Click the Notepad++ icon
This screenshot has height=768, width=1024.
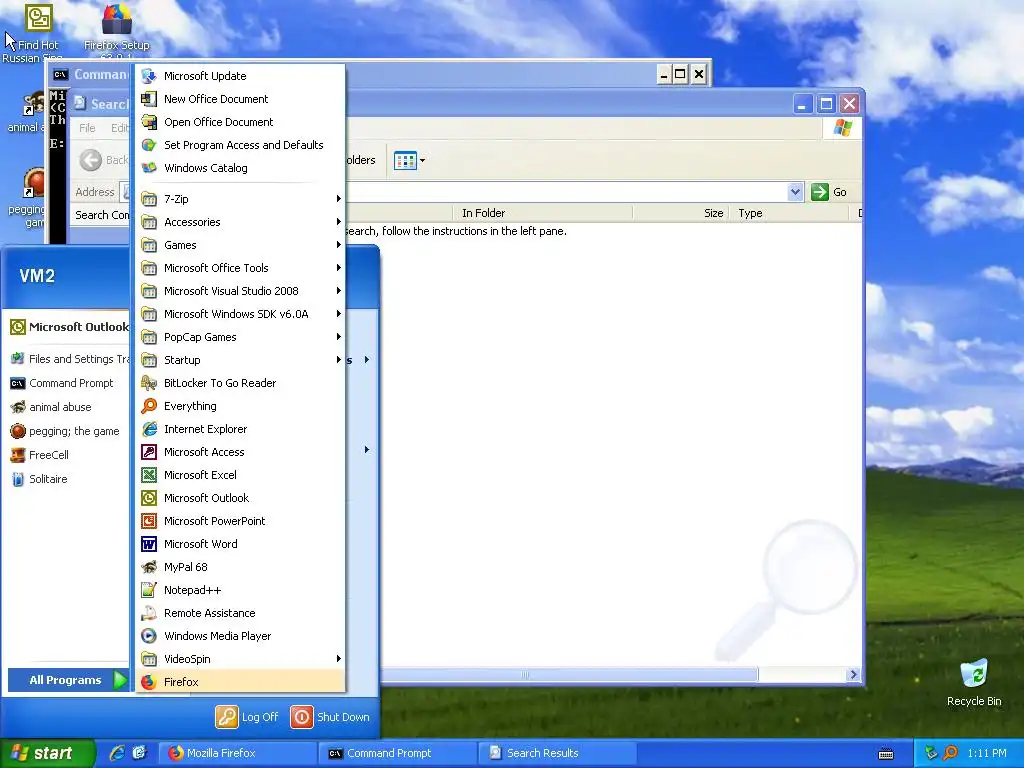pyautogui.click(x=149, y=590)
